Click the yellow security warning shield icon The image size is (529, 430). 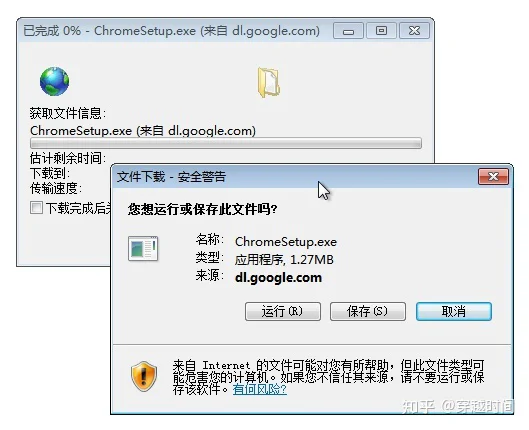click(x=144, y=376)
